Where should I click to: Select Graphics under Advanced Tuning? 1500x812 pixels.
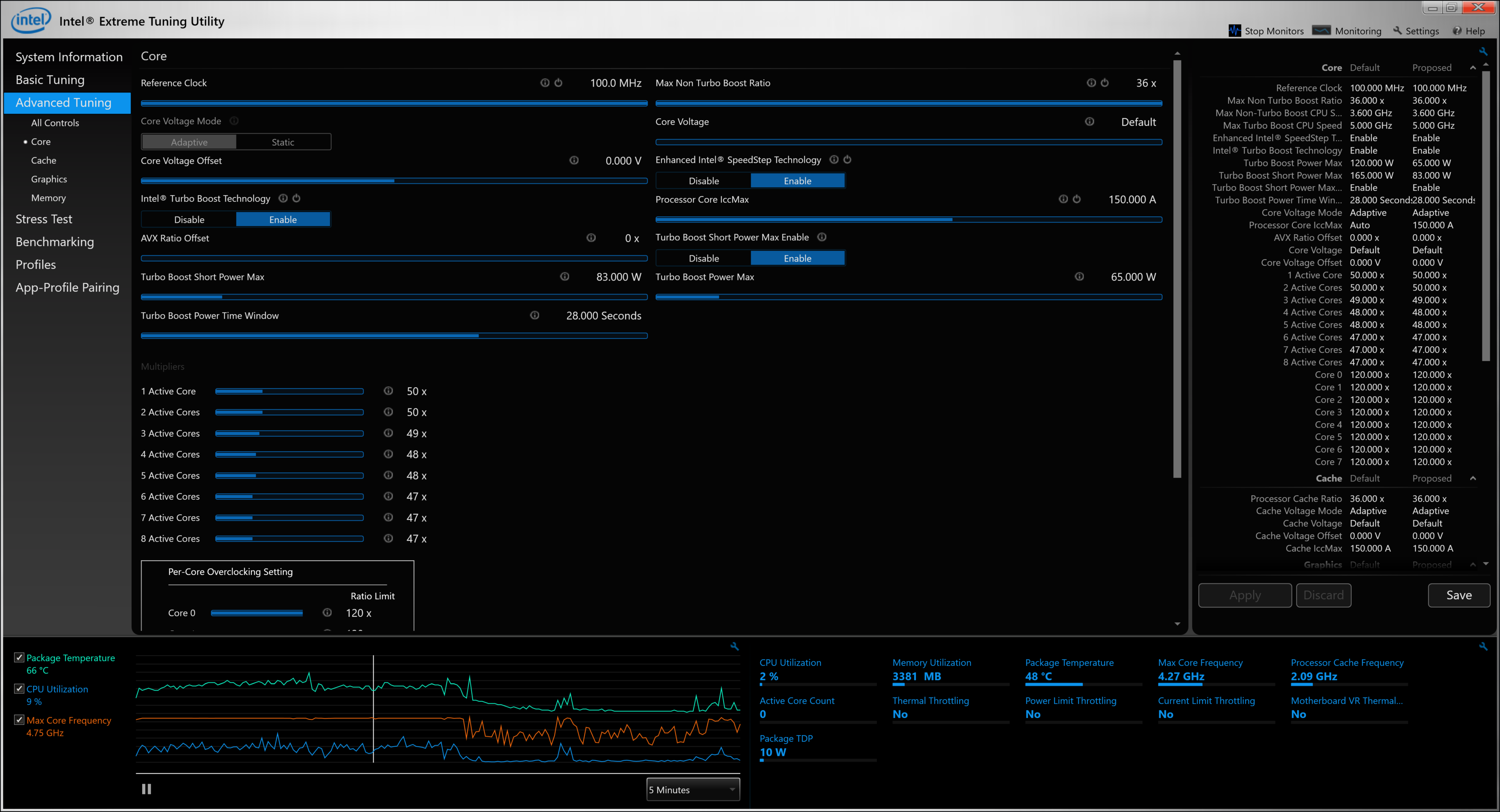pos(49,179)
